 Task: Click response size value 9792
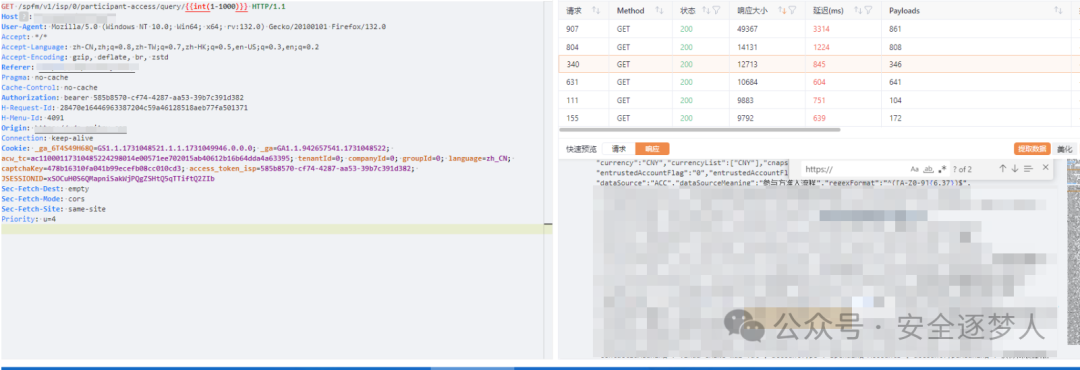click(745, 119)
